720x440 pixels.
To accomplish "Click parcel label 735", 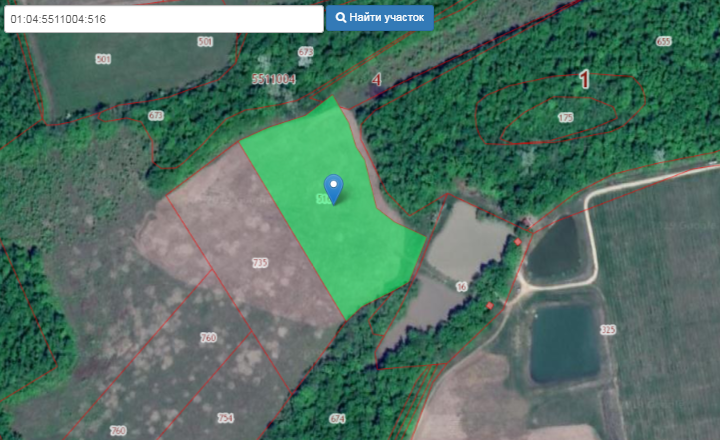I will pos(260,262).
